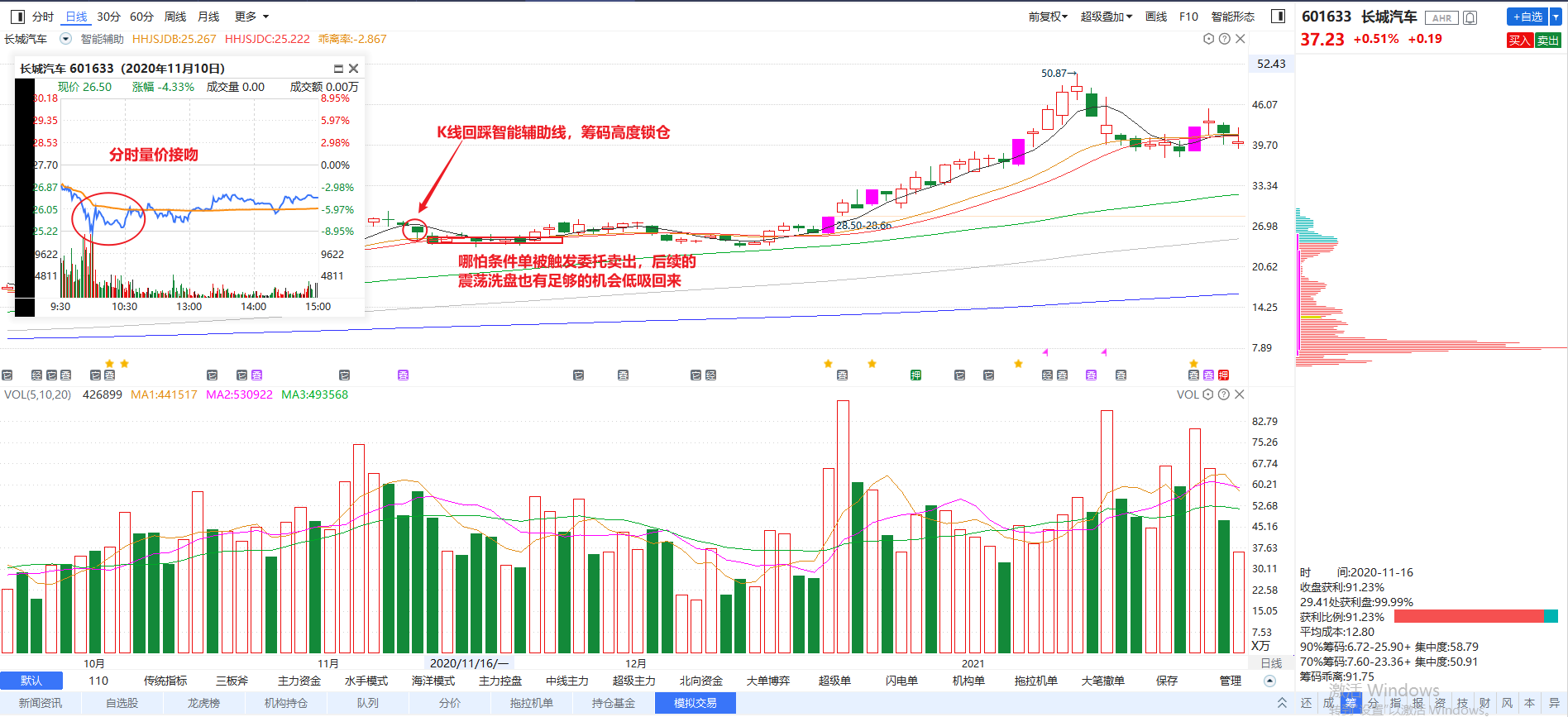The image size is (1568, 717).
Task: Open the 更多 period dropdown
Action: point(251,17)
